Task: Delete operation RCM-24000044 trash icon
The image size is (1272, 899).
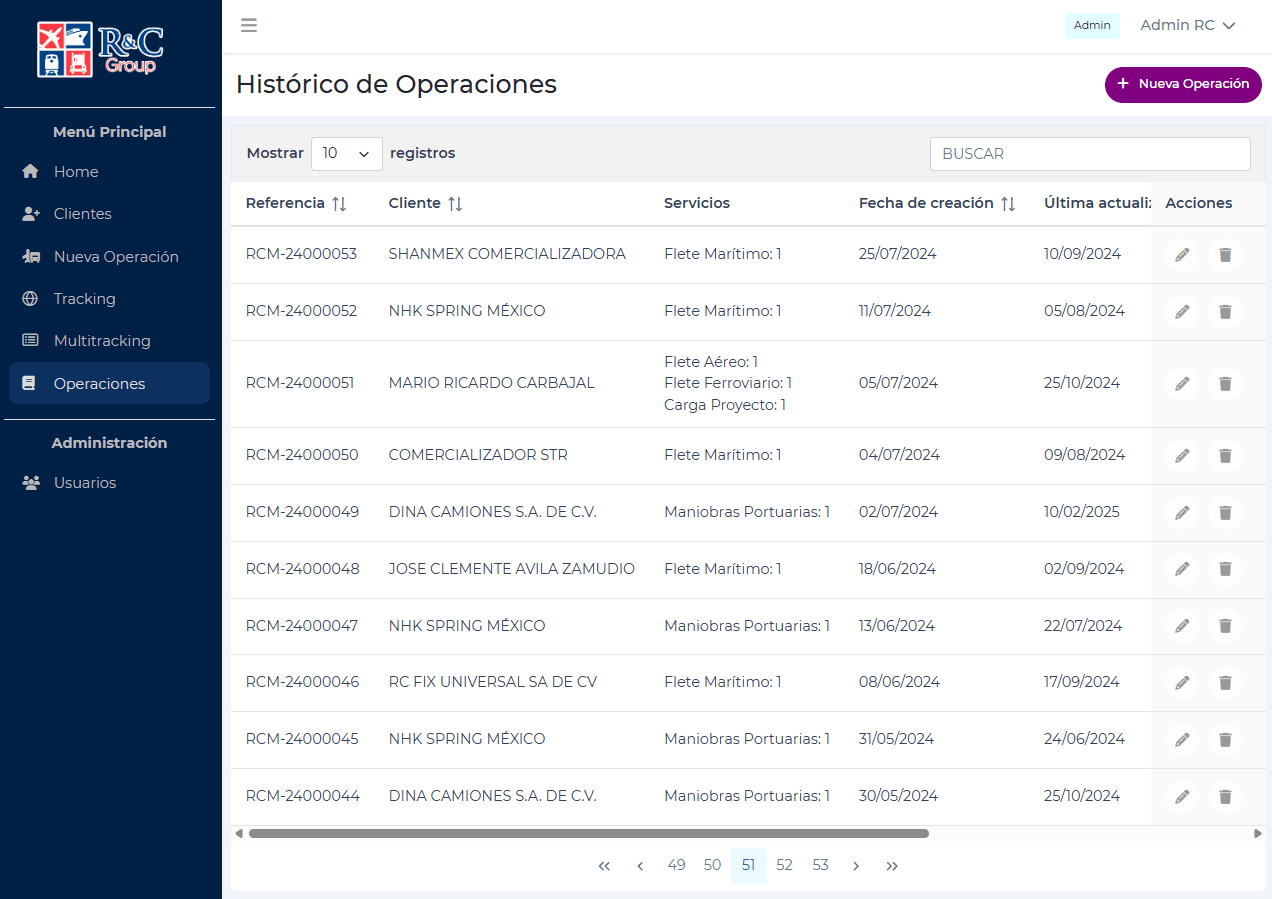Action: (x=1225, y=797)
